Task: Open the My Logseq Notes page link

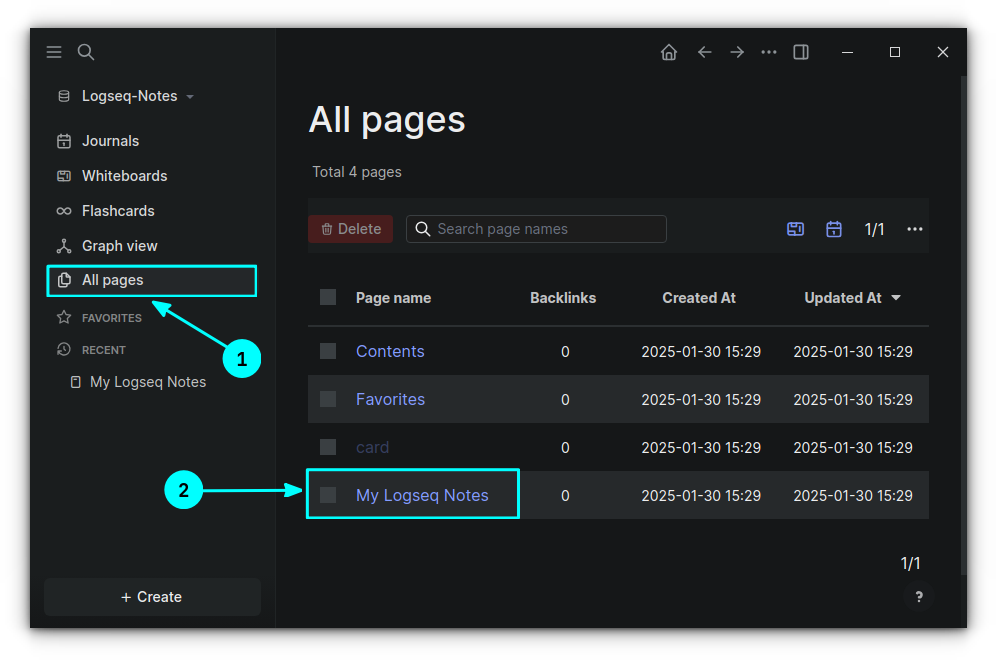Action: pos(421,495)
